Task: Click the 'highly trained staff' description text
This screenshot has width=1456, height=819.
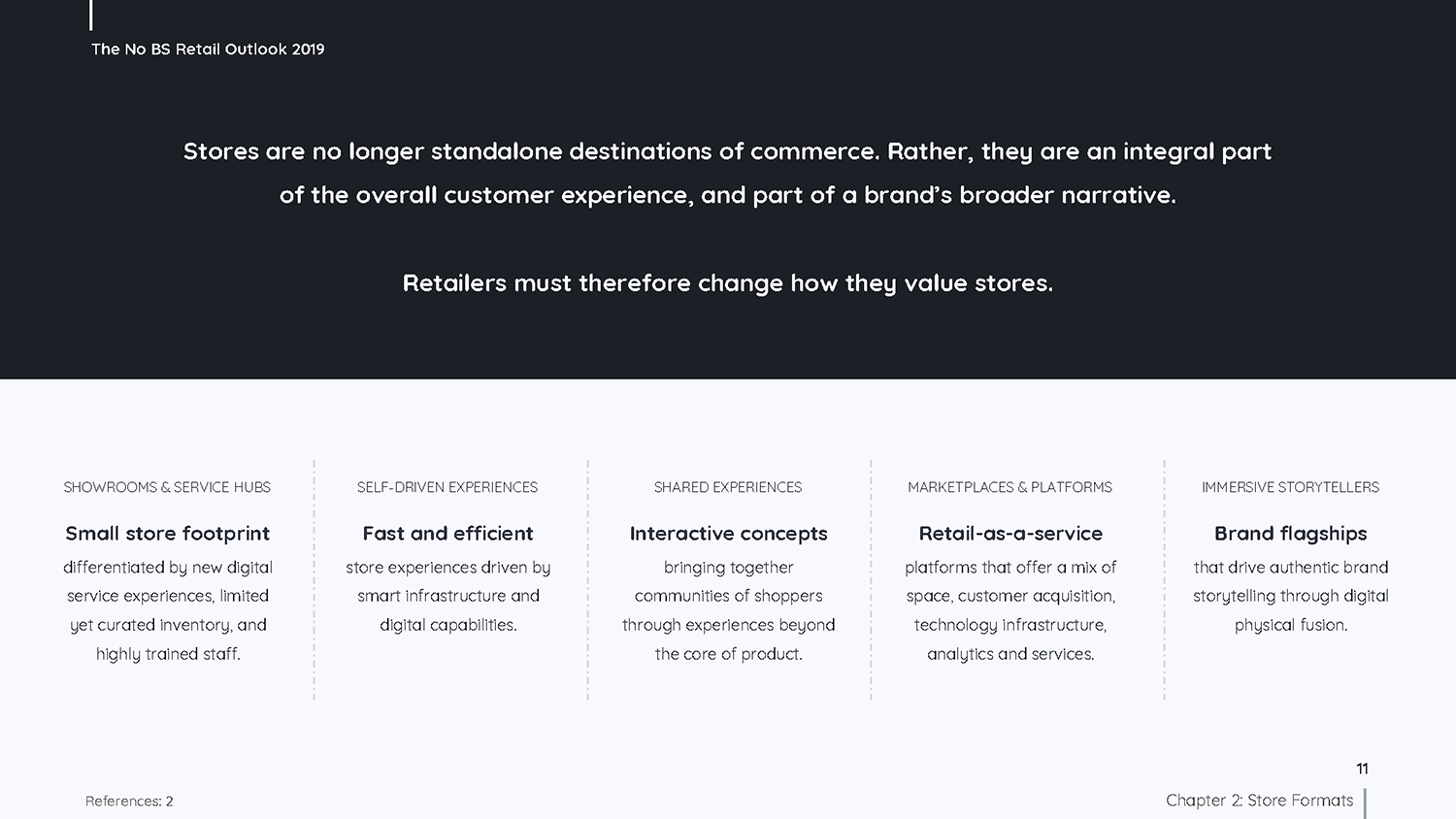Action: (168, 654)
